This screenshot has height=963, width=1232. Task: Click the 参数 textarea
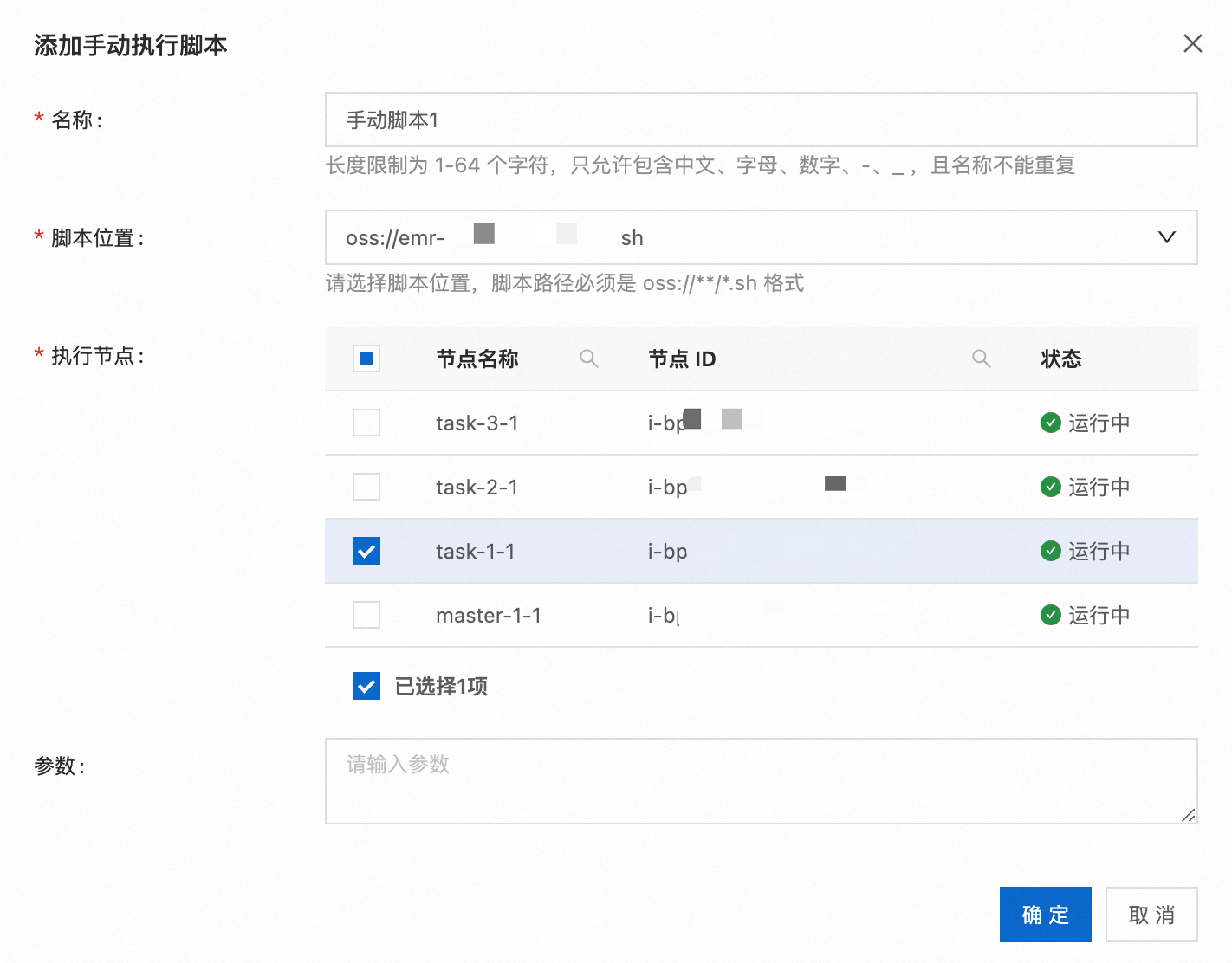click(x=761, y=781)
